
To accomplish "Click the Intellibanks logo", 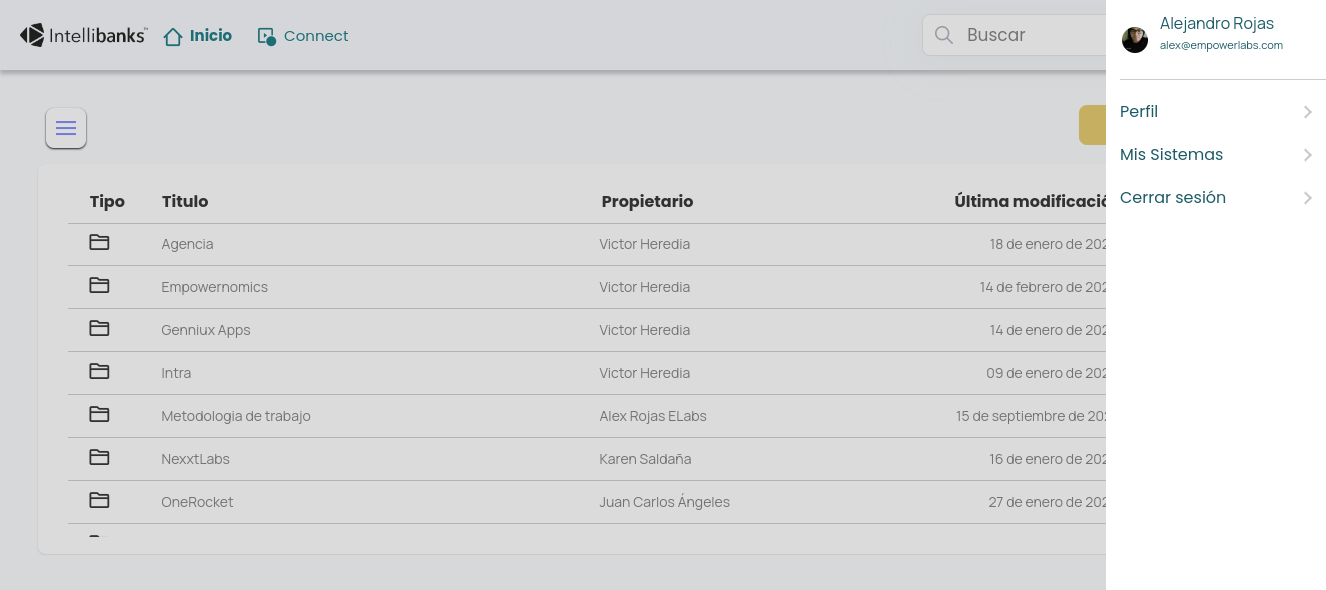I will pyautogui.click(x=84, y=35).
